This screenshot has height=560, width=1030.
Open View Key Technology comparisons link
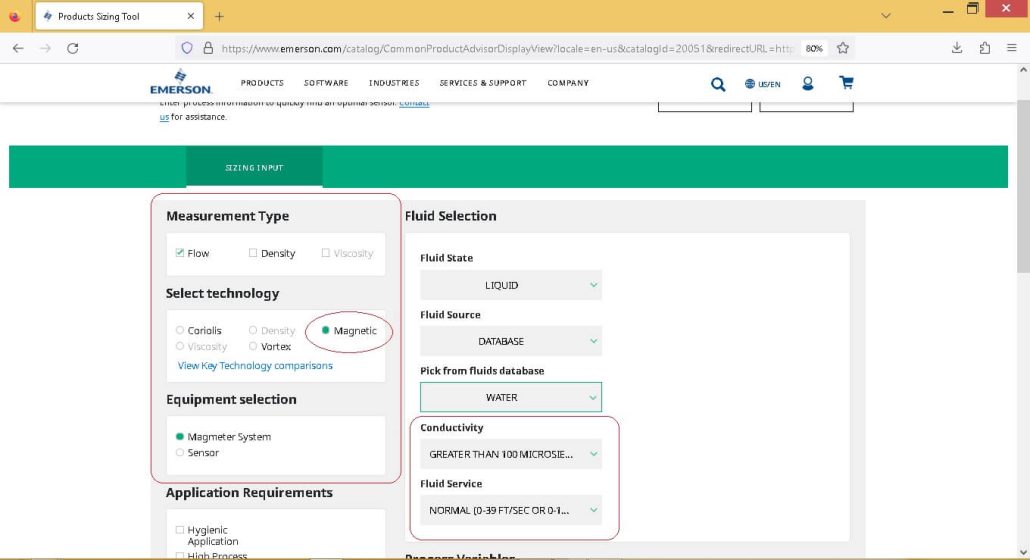pyautogui.click(x=255, y=366)
